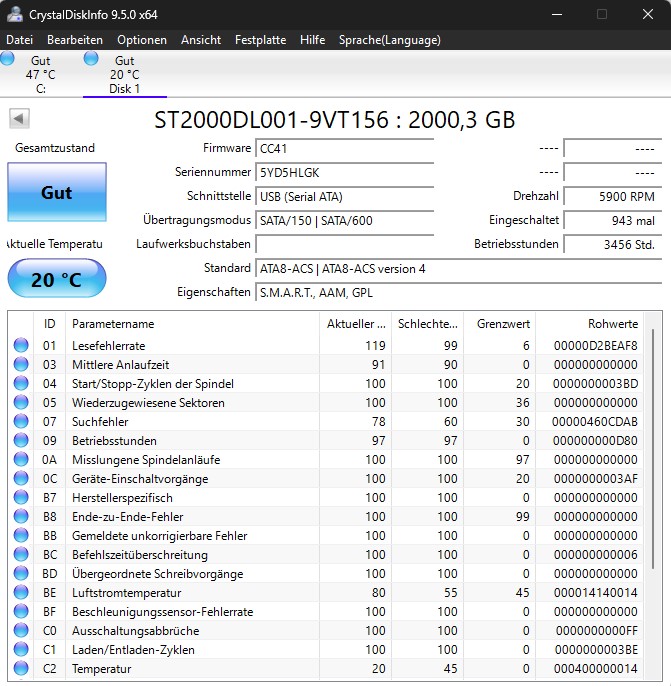This screenshot has height=686, width=671.
Task: Click status orb of Luftstromtemperatur row
Action: coord(21,592)
